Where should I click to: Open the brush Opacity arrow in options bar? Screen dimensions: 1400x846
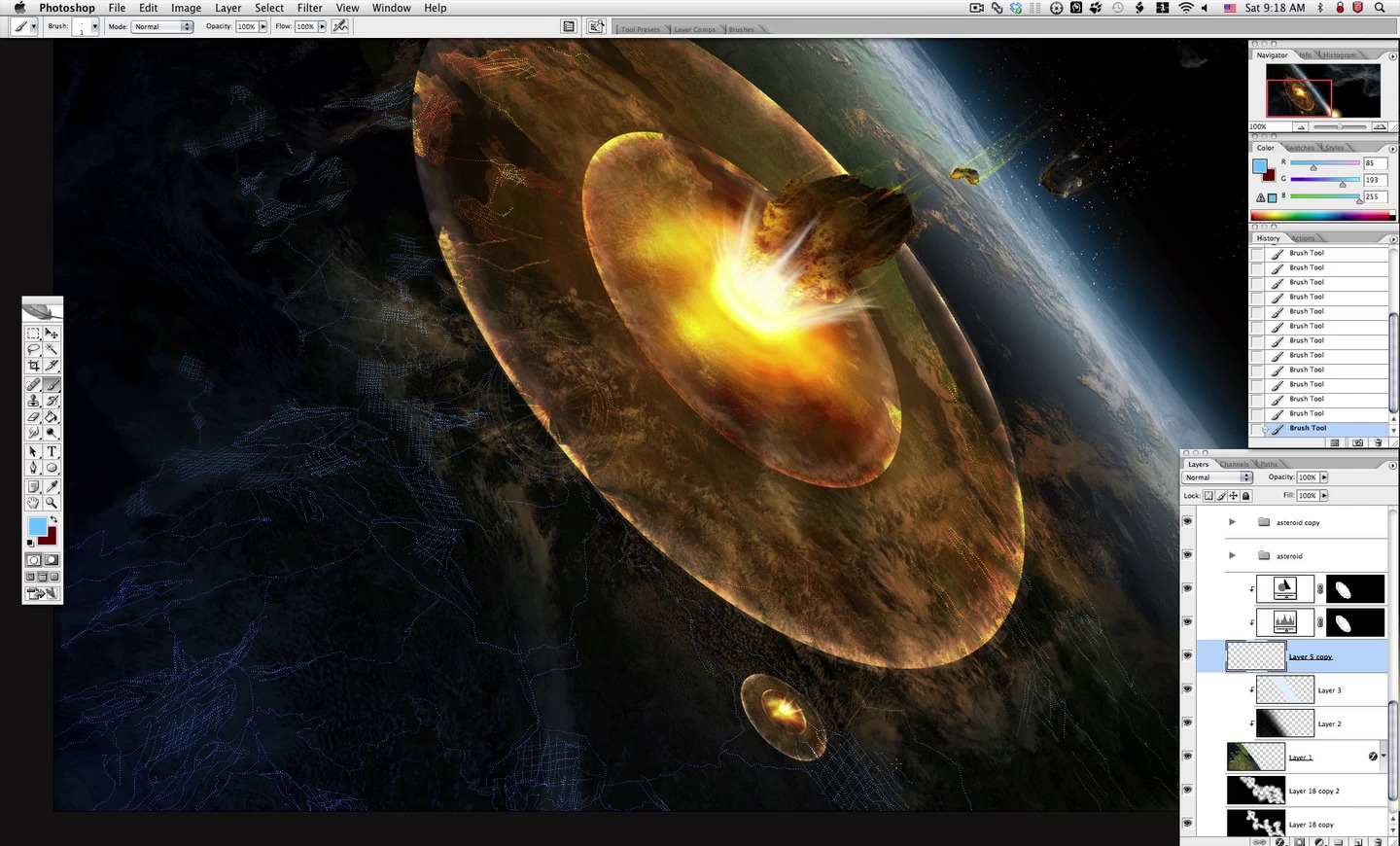coord(262,26)
